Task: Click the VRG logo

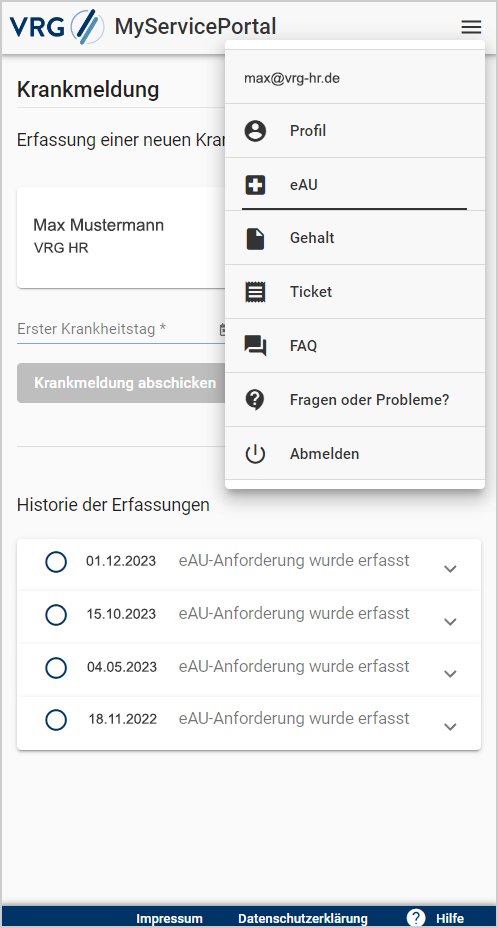Action: click(x=57, y=27)
